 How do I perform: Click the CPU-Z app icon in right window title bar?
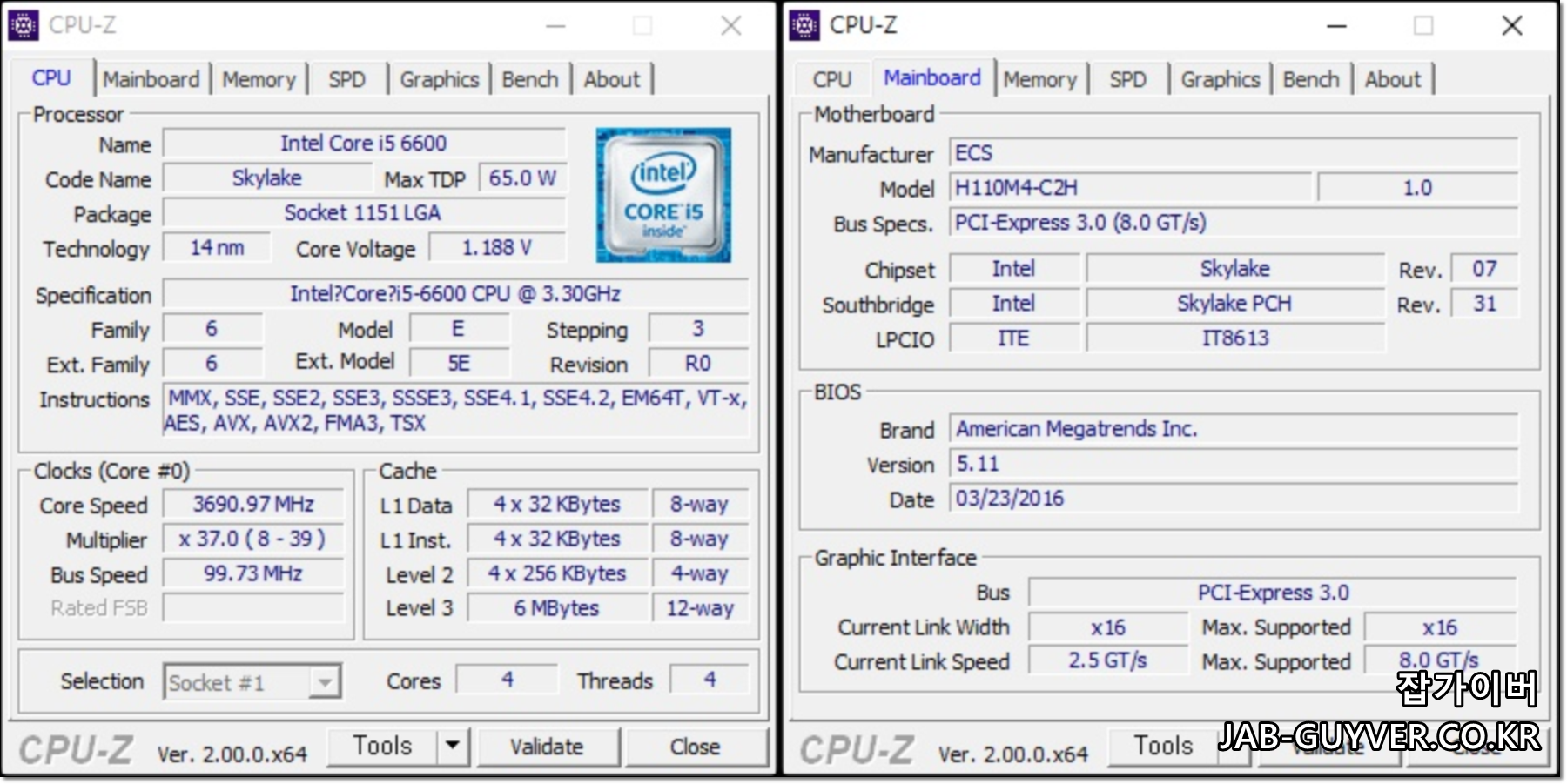[x=804, y=25]
